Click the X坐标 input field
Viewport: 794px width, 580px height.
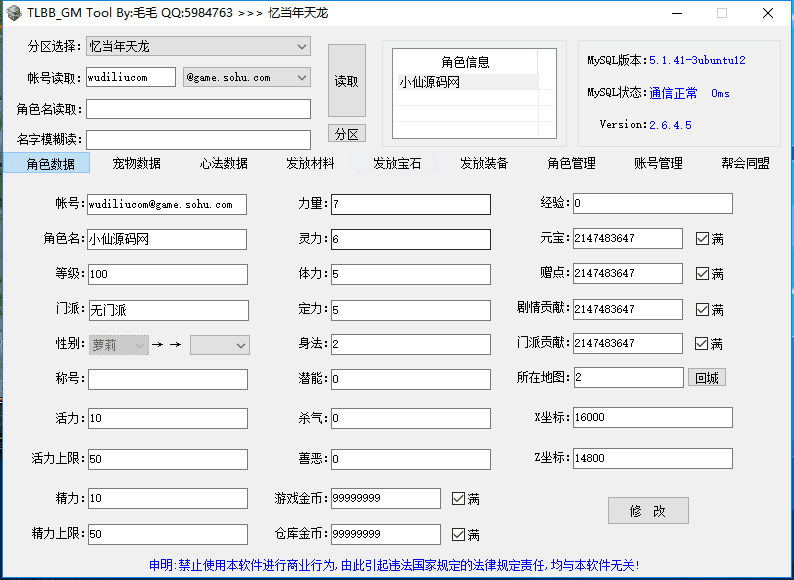[x=653, y=417]
